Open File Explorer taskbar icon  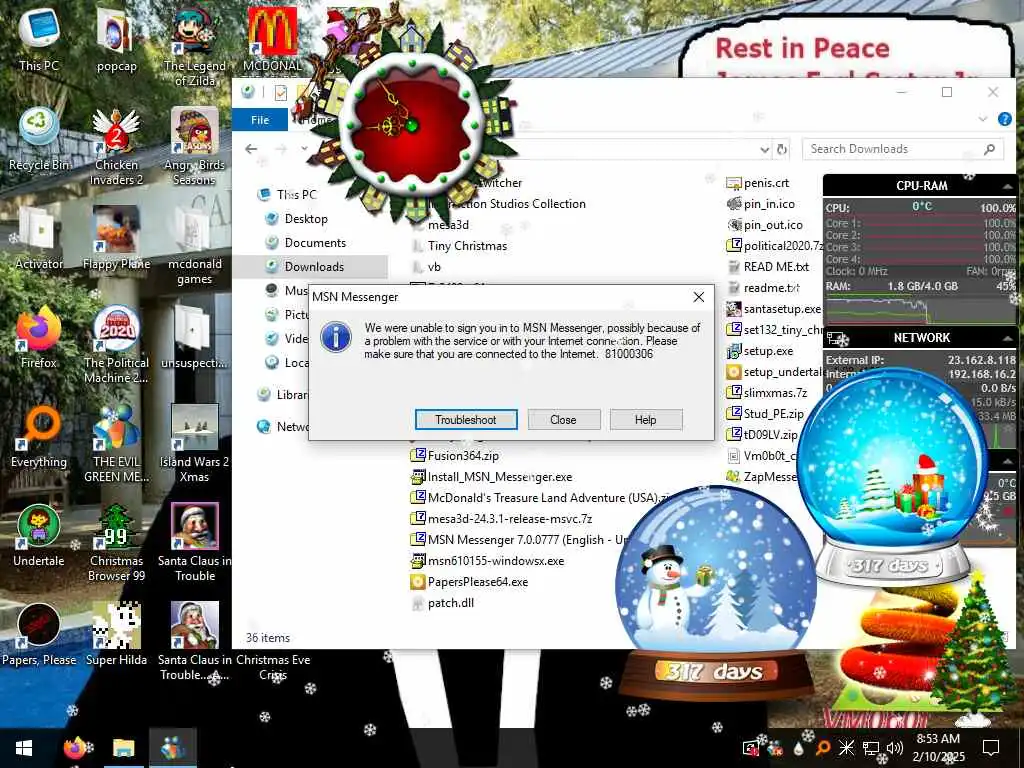coord(123,748)
